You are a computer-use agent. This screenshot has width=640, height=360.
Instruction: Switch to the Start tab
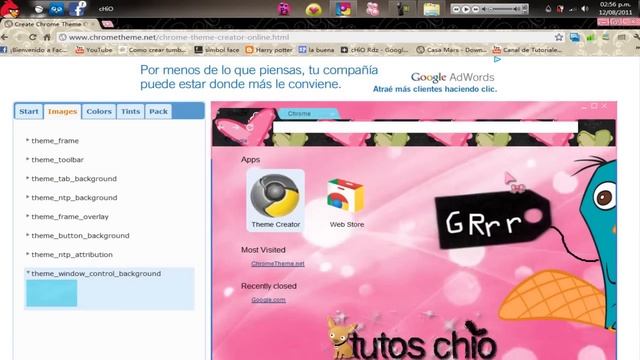29,111
